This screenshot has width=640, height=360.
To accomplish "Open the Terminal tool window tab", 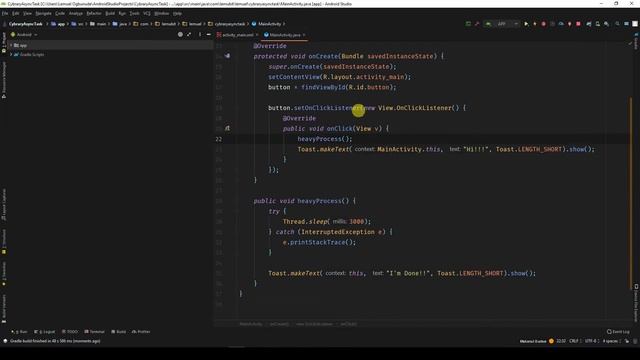I will tap(94, 331).
